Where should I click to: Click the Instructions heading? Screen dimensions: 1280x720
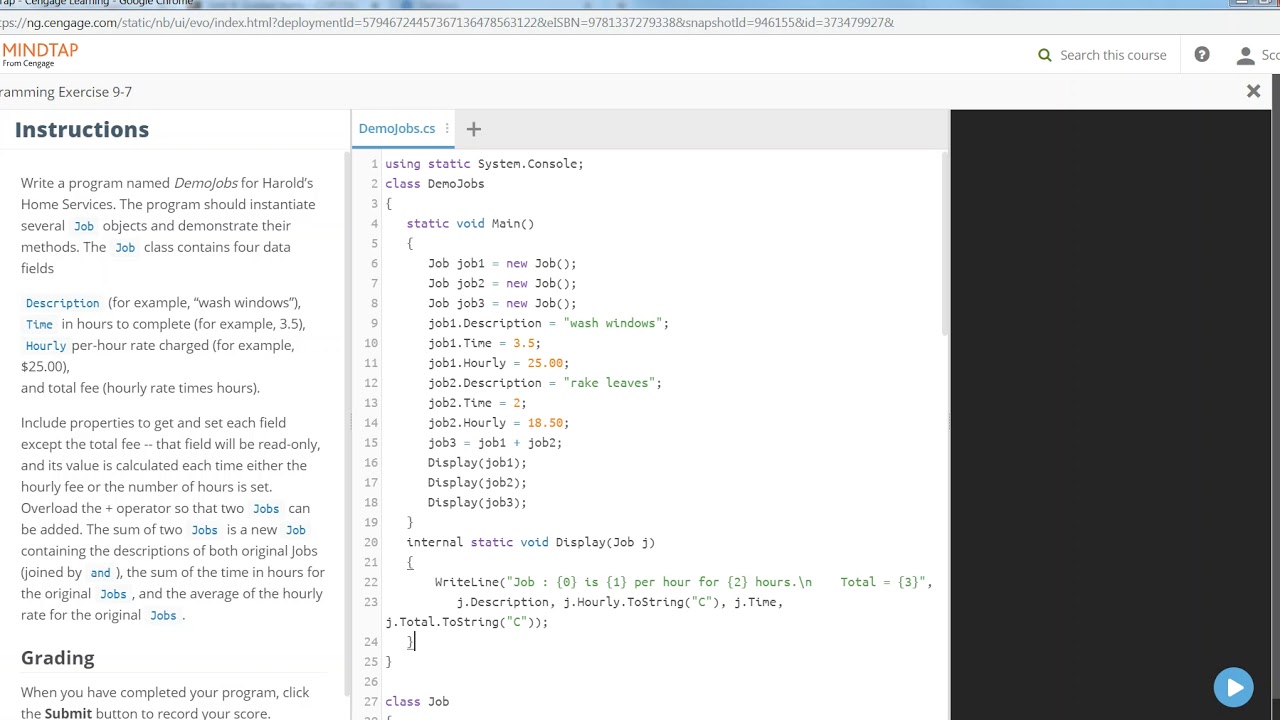(82, 129)
